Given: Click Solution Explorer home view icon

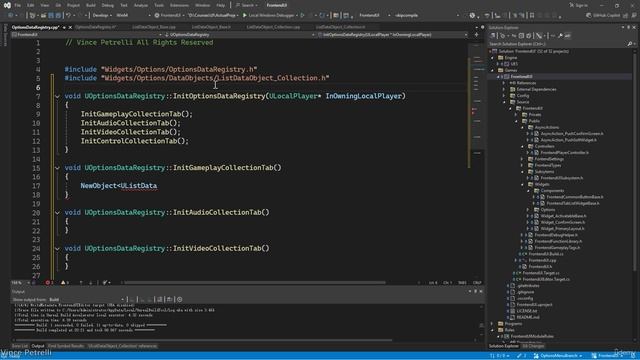Looking at the screenshot, I should [493, 36].
